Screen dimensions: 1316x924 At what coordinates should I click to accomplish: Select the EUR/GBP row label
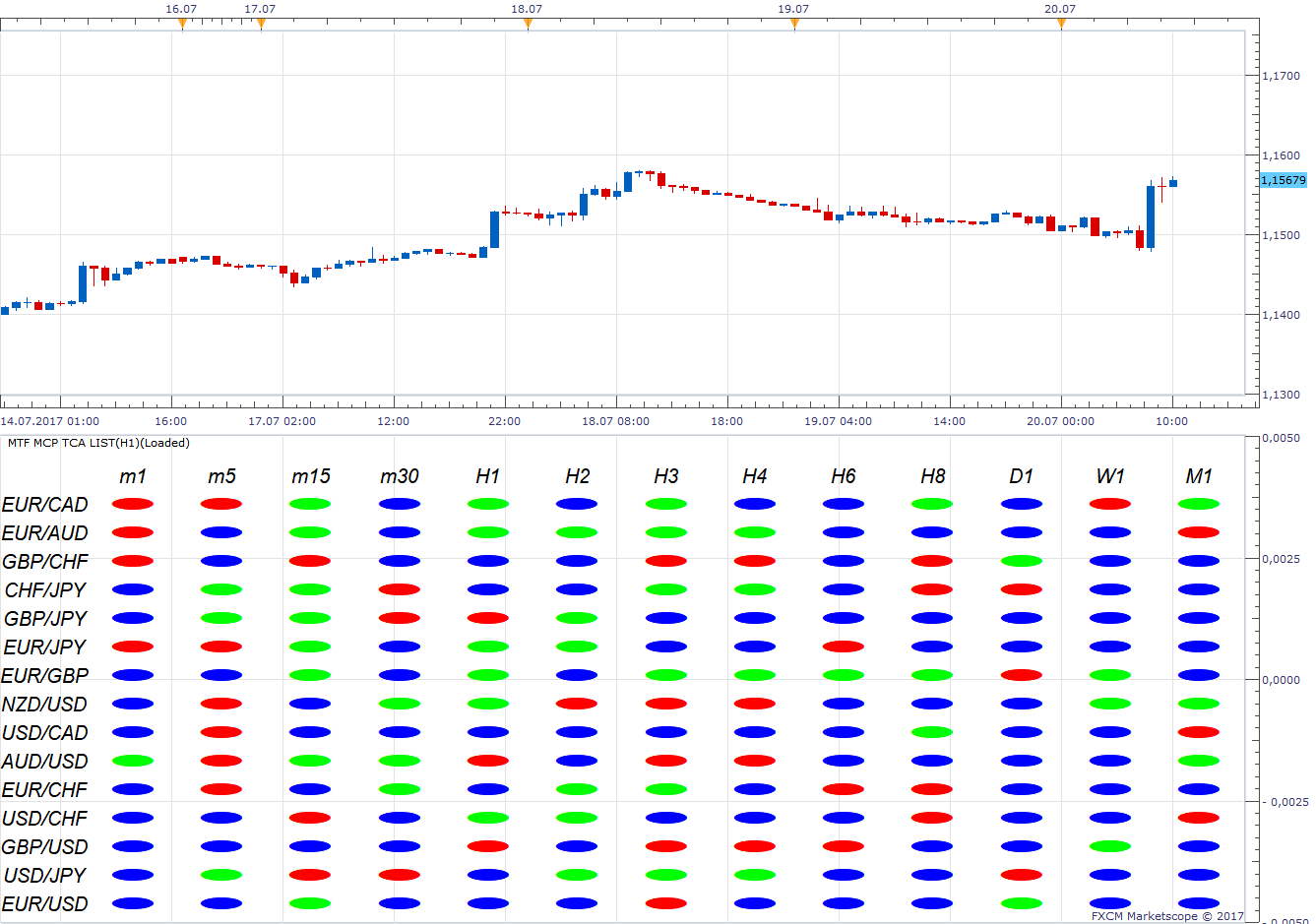[x=45, y=676]
